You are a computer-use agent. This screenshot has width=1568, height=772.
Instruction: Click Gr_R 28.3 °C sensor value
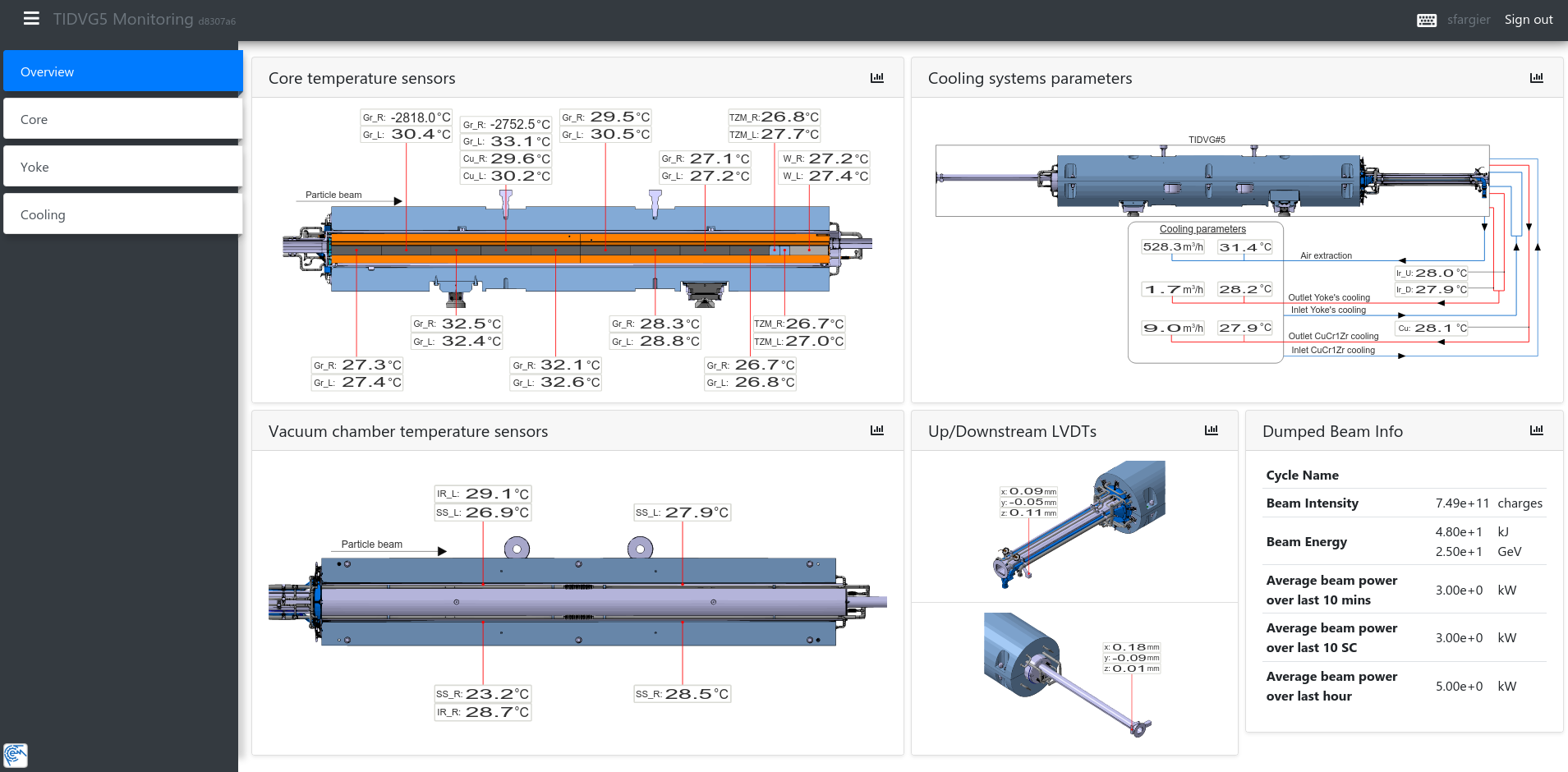(655, 324)
